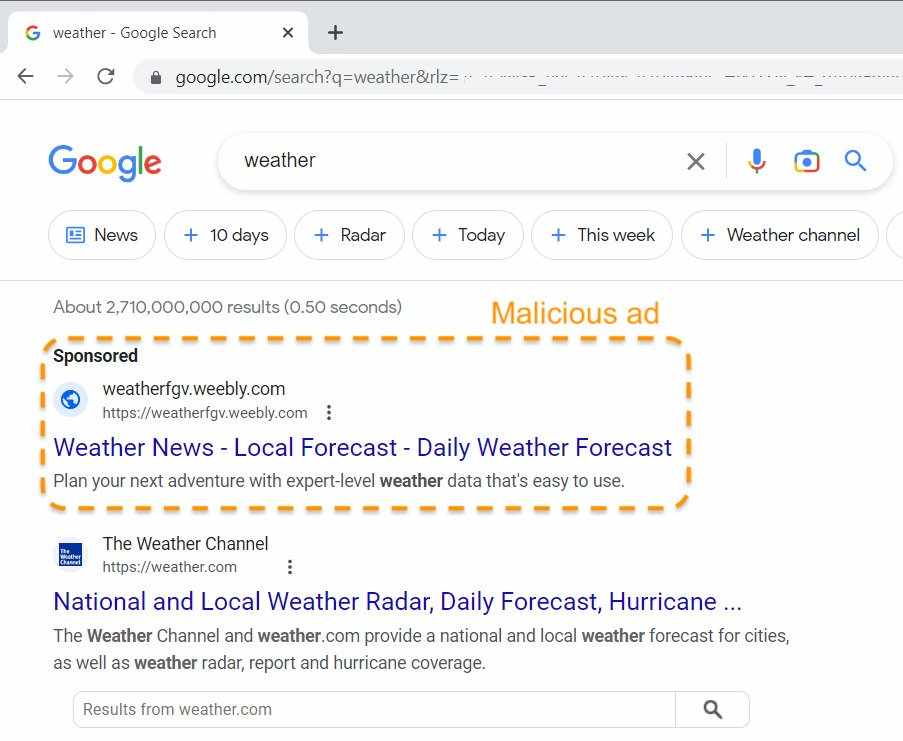The width and height of the screenshot is (903, 741).
Task: Add the 'This week' filter chip
Action: 602,235
